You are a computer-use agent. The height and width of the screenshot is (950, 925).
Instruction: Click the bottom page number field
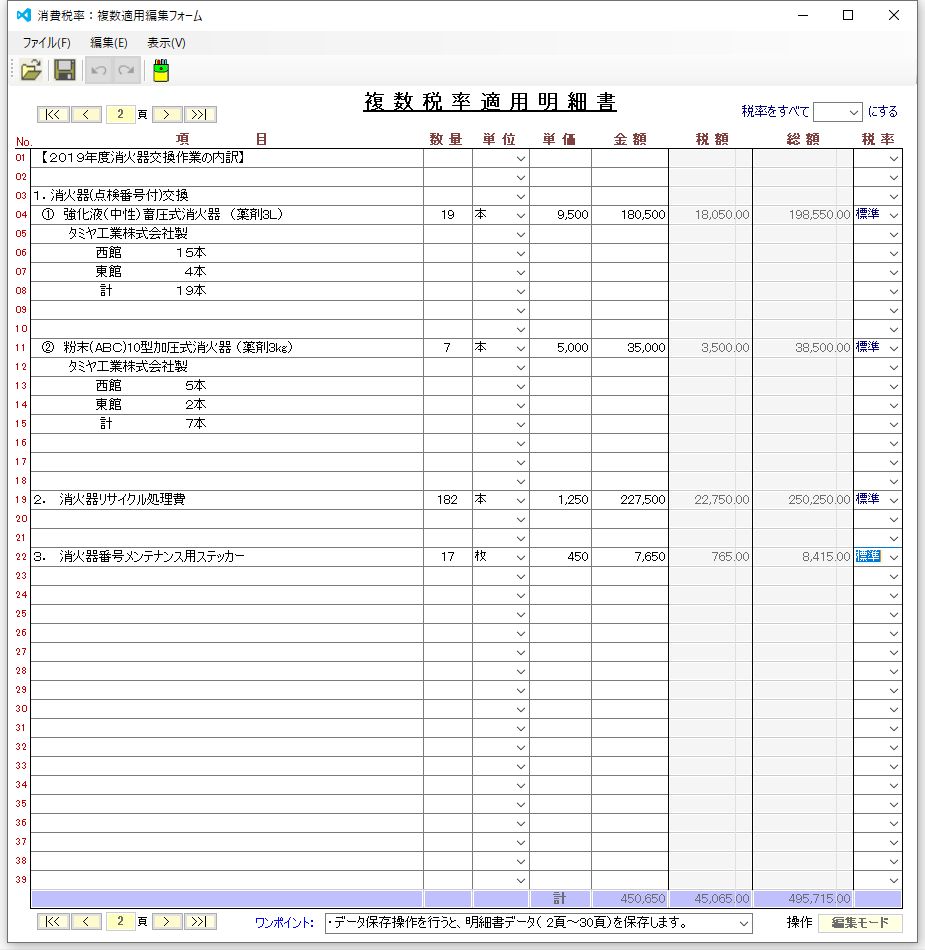[120, 922]
